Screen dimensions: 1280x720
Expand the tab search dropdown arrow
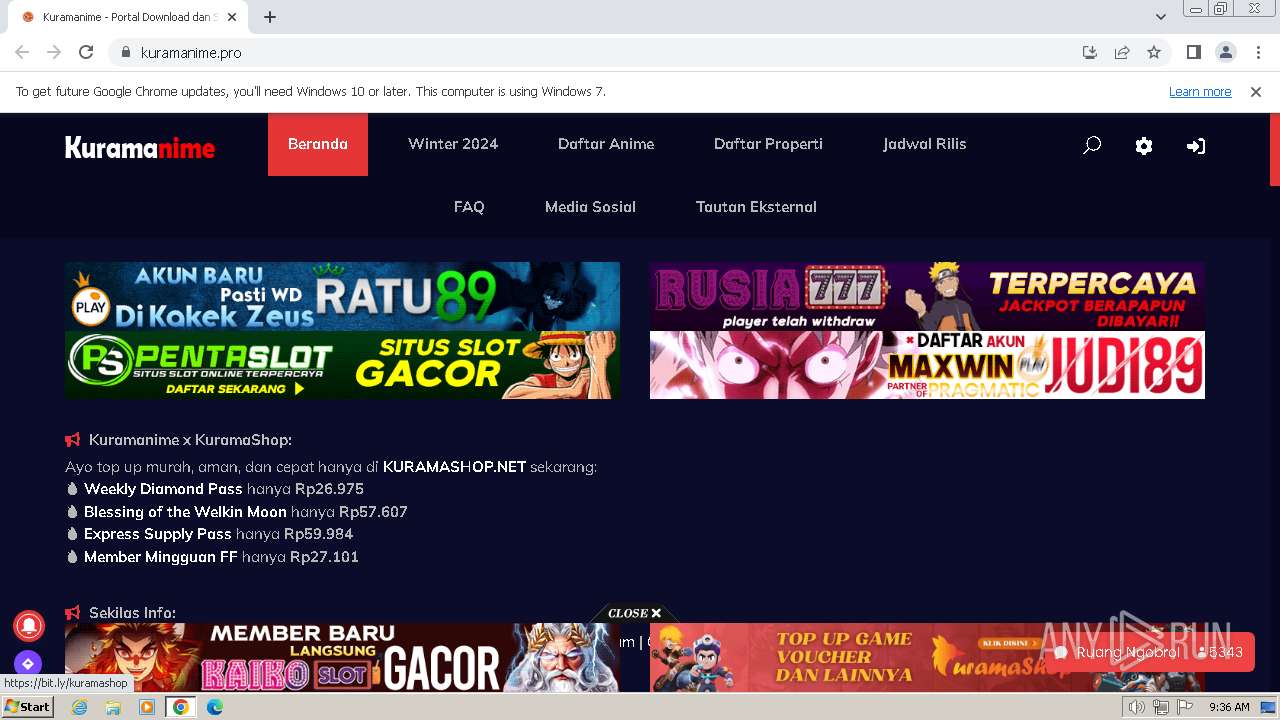tap(1161, 17)
